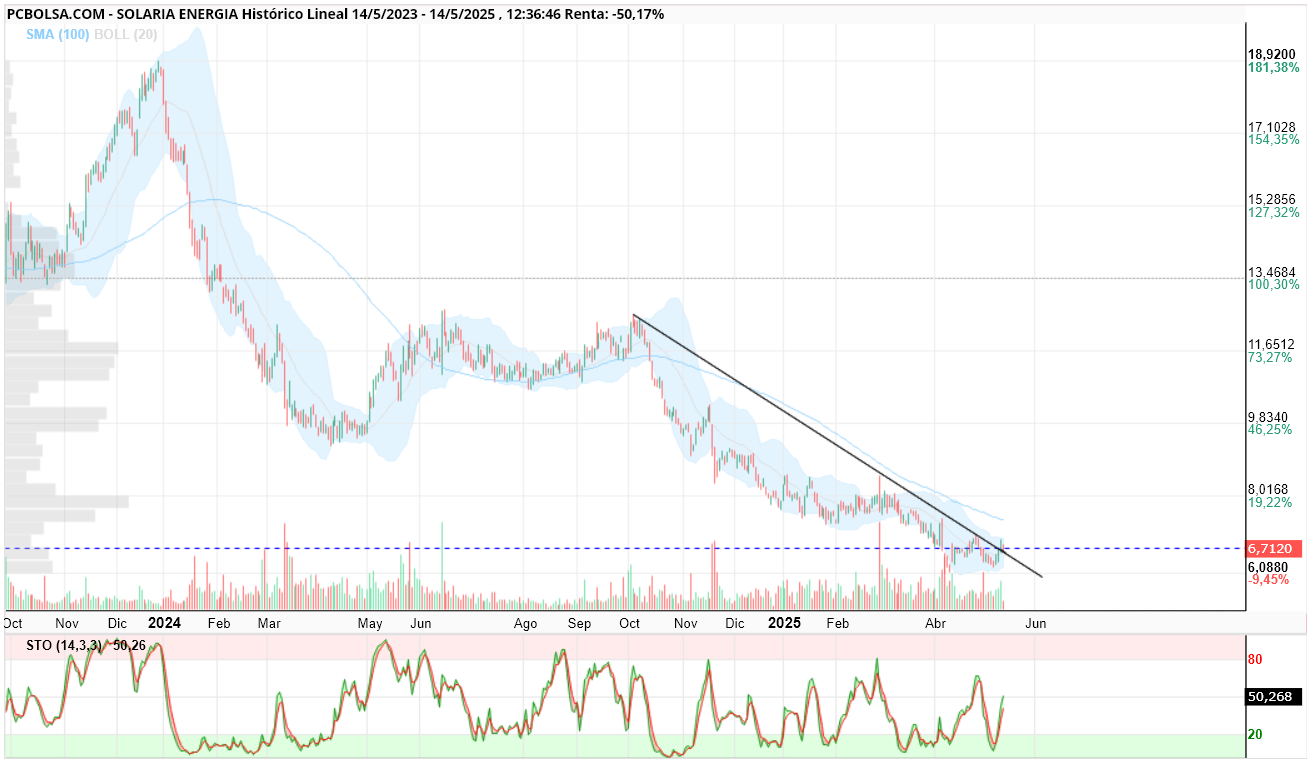
Task: Click the 8,0168 price axis label
Action: point(1270,489)
